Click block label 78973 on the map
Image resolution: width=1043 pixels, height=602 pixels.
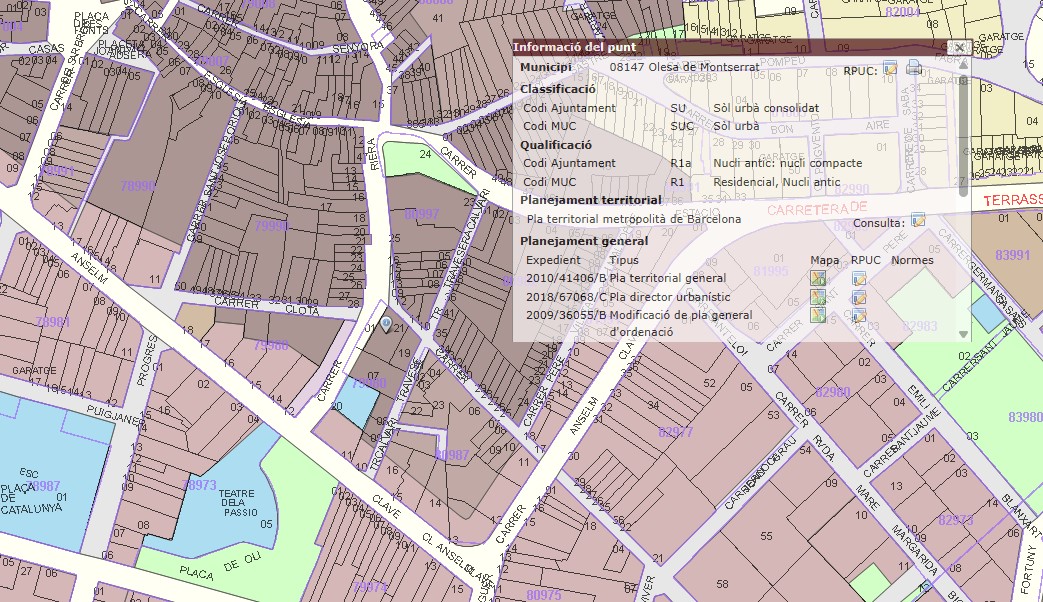pyautogui.click(x=199, y=485)
